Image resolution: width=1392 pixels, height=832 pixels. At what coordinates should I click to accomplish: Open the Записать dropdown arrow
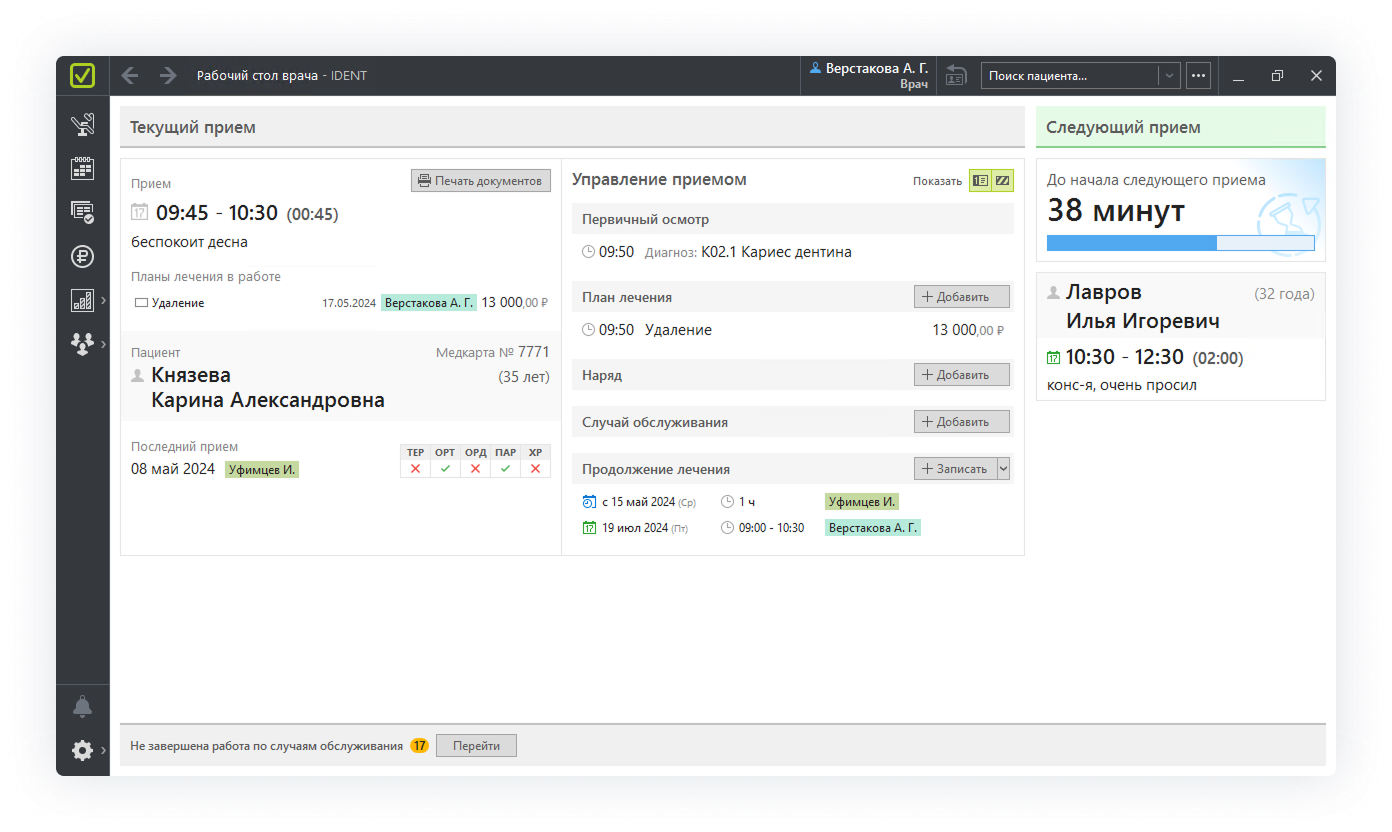(1004, 469)
